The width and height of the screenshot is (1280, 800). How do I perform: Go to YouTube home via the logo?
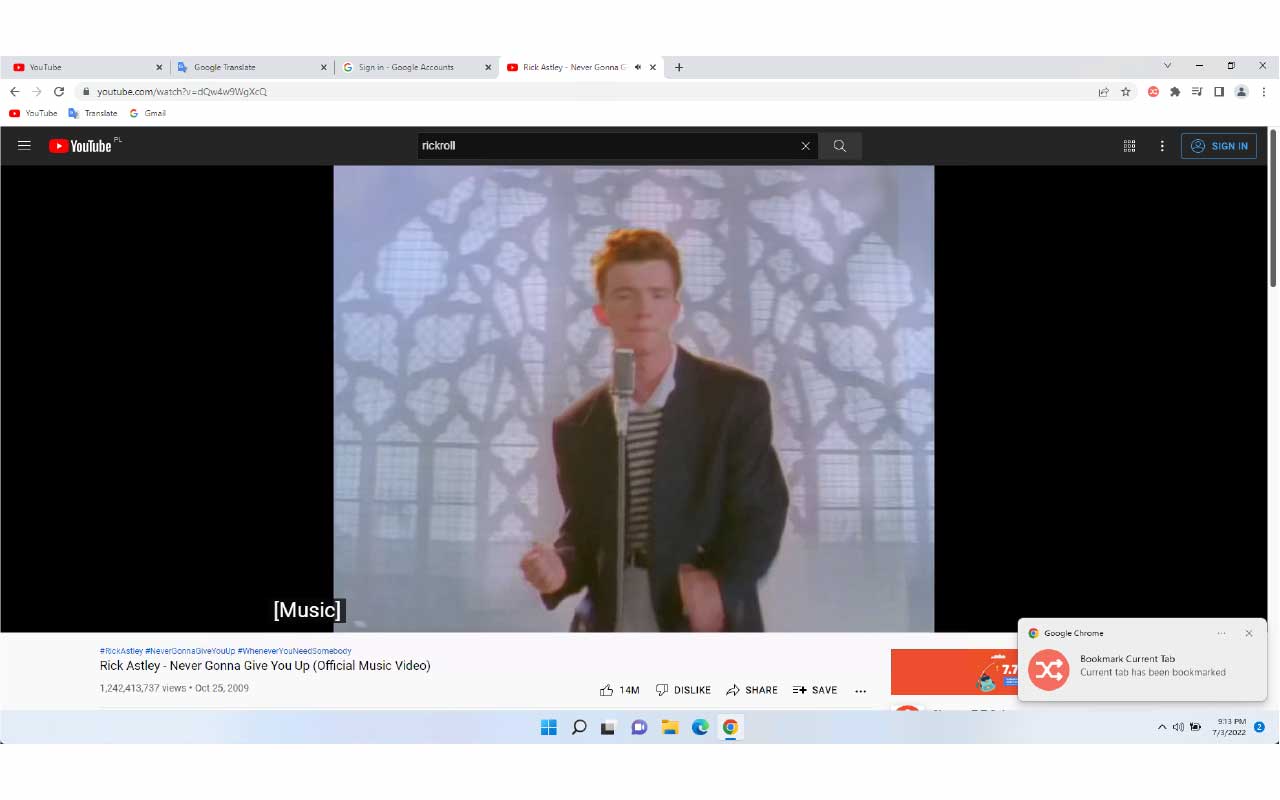tap(80, 146)
